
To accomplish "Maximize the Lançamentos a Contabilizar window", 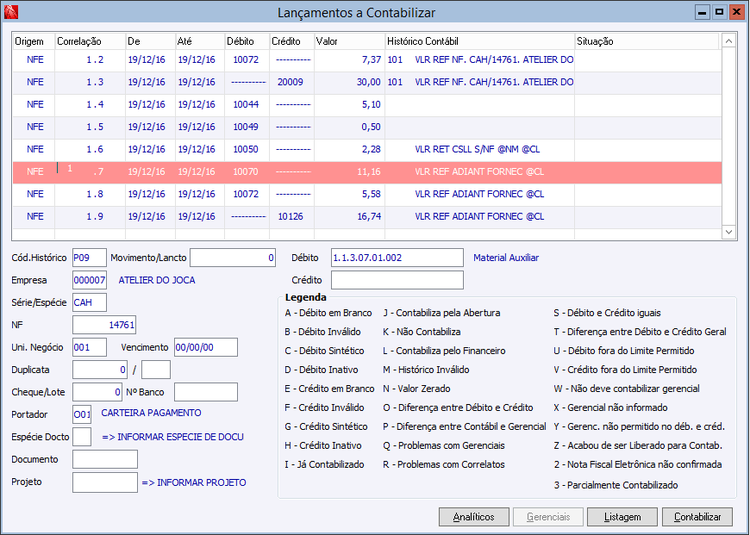I will (x=719, y=12).
